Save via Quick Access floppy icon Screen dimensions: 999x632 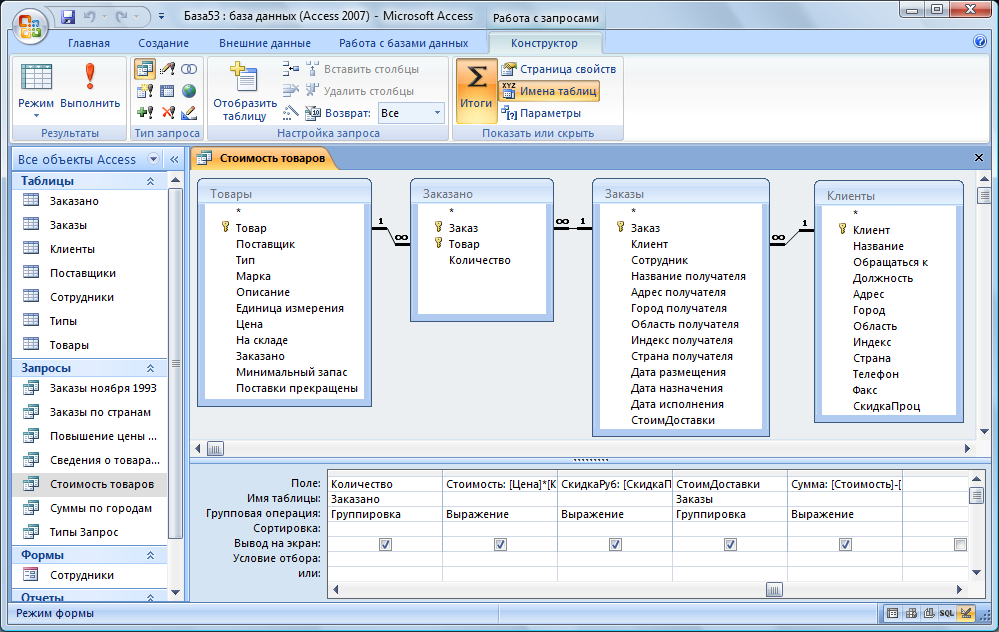[x=68, y=17]
